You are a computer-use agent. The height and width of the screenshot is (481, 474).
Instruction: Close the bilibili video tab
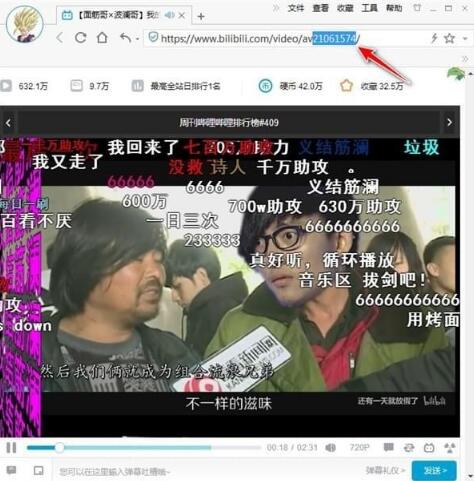click(182, 15)
